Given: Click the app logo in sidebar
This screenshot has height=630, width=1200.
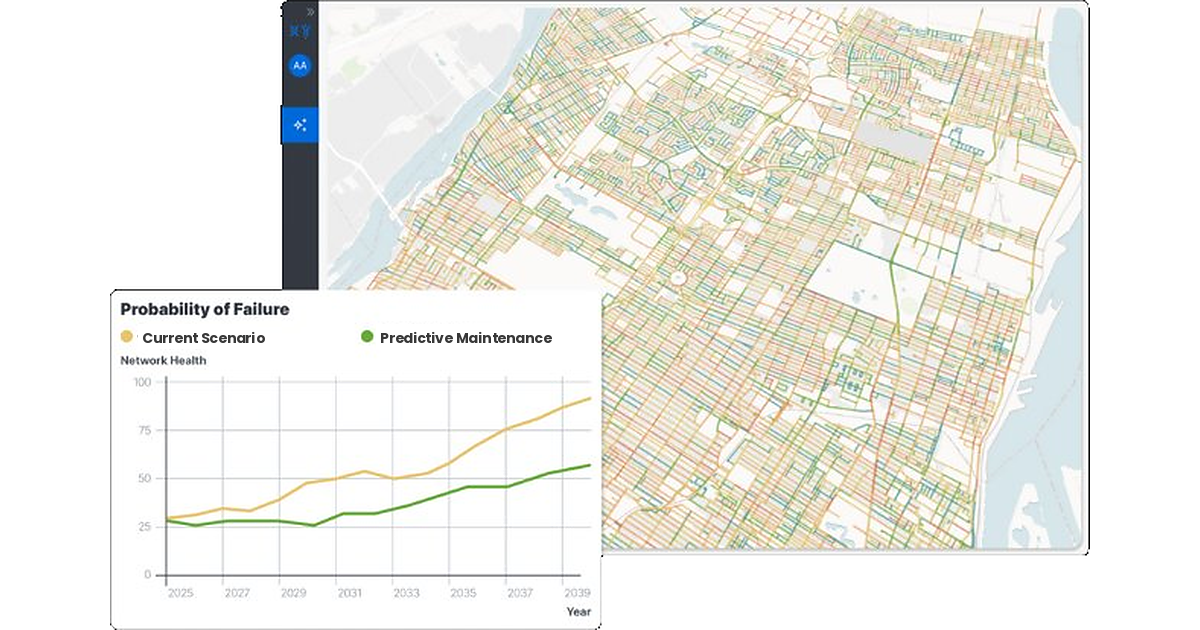Looking at the screenshot, I should (x=299, y=33).
